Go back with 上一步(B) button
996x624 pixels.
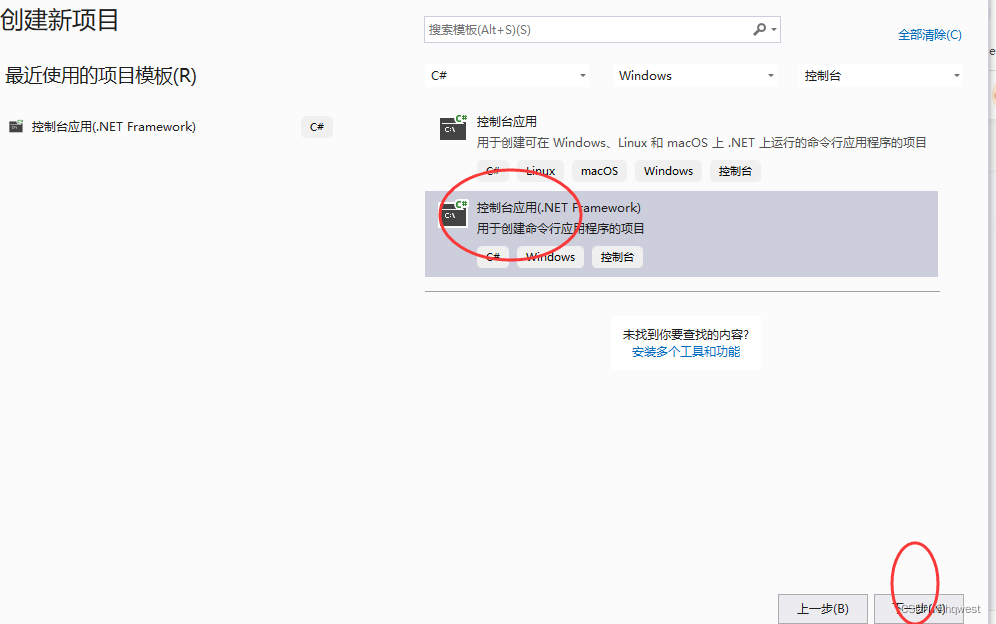[823, 609]
